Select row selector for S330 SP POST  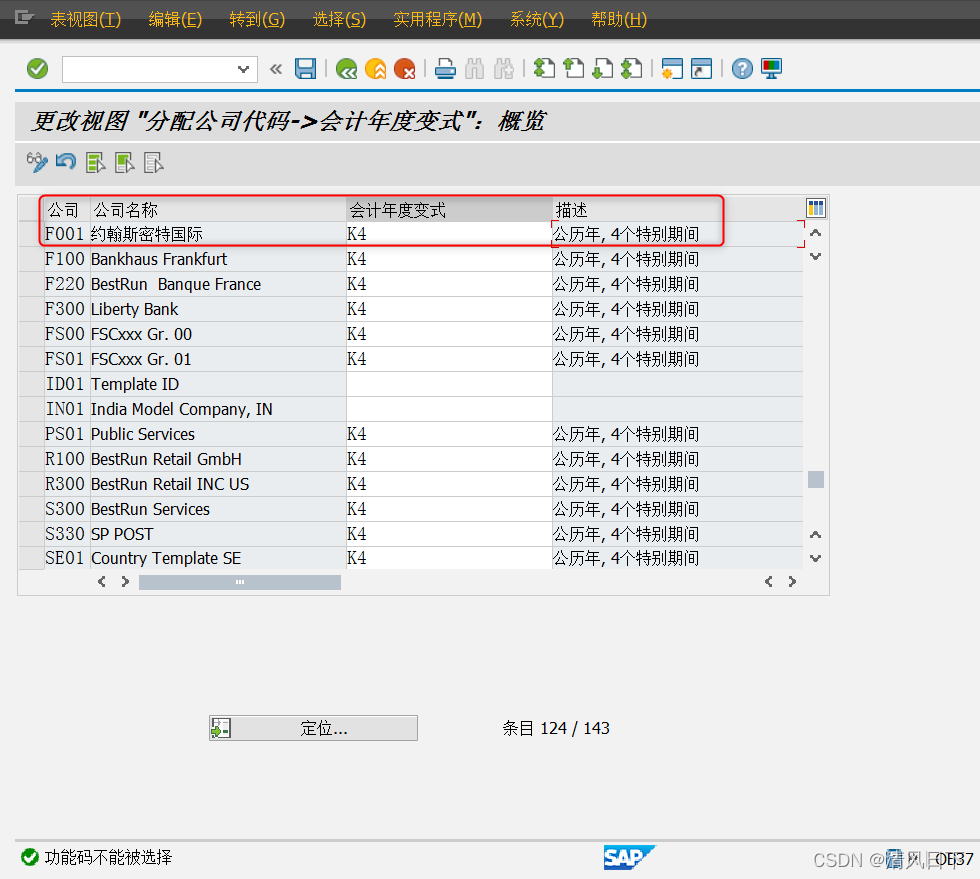pos(31,534)
